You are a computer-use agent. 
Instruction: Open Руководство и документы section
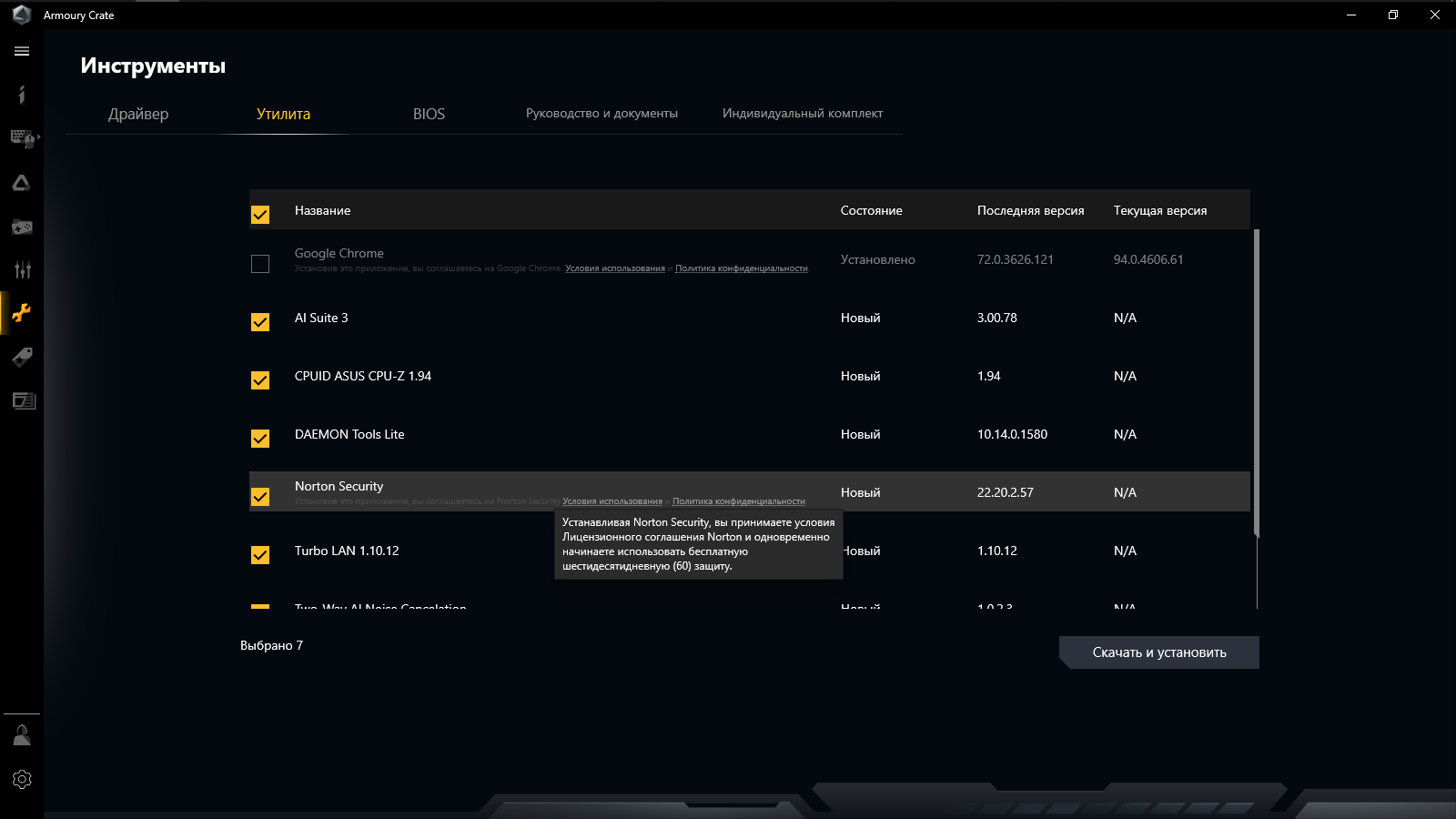point(602,114)
